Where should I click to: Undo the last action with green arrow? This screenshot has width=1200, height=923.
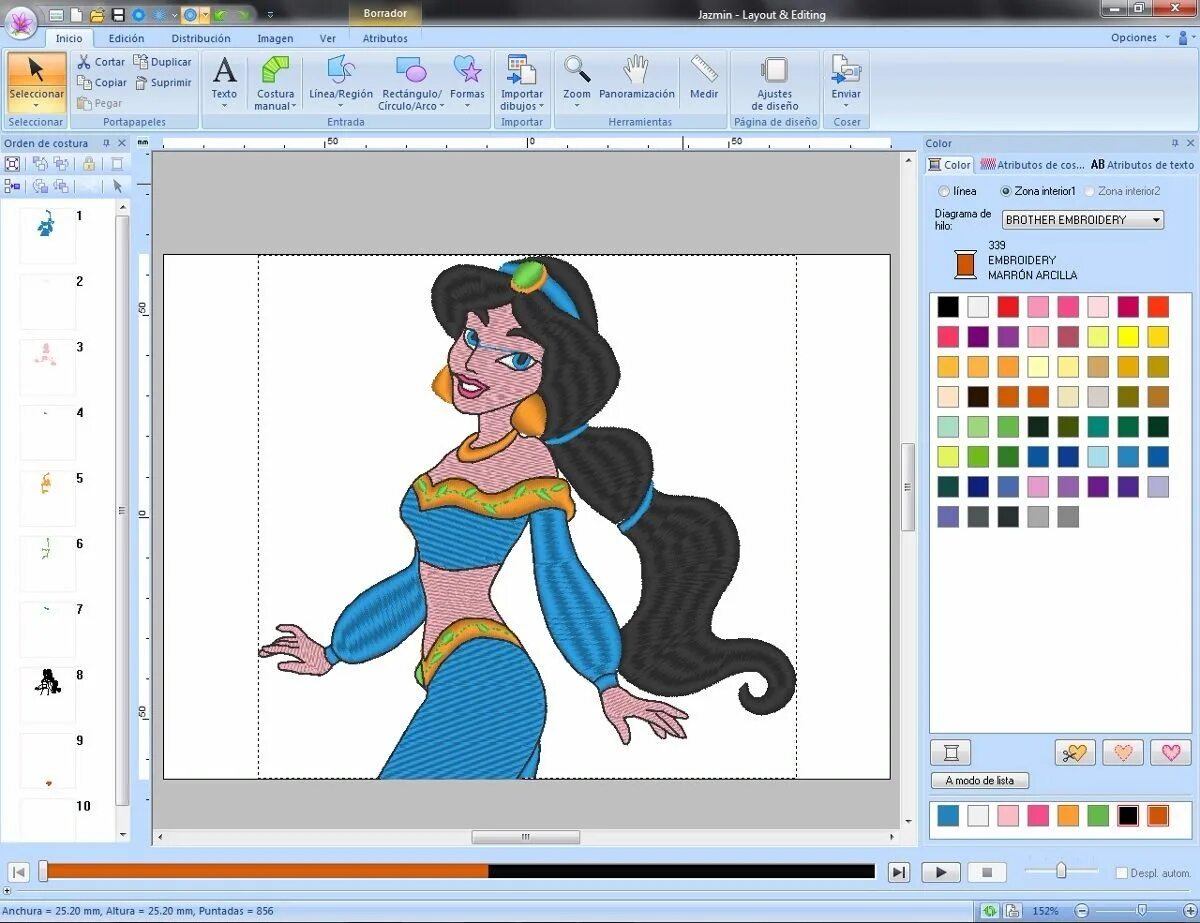222,15
